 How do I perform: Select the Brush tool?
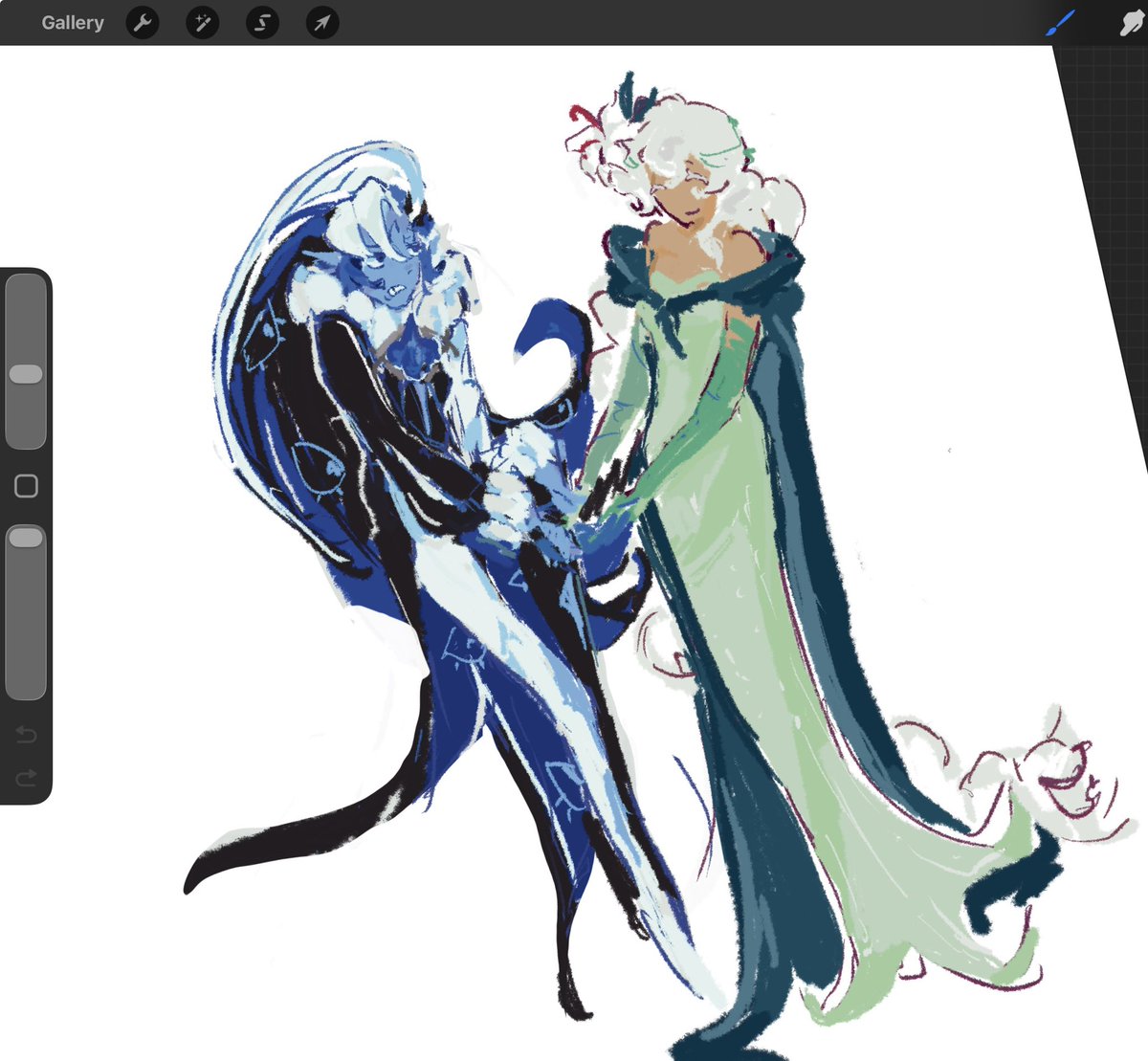(1061, 22)
